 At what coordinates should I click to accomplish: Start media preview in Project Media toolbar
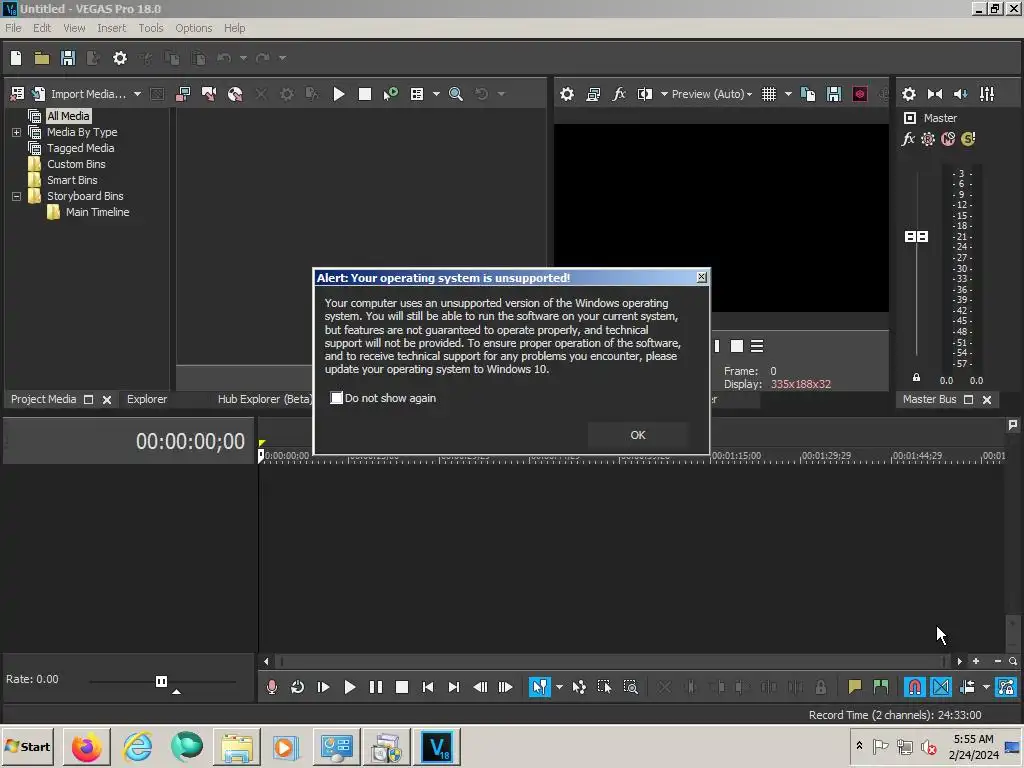pyautogui.click(x=338, y=94)
